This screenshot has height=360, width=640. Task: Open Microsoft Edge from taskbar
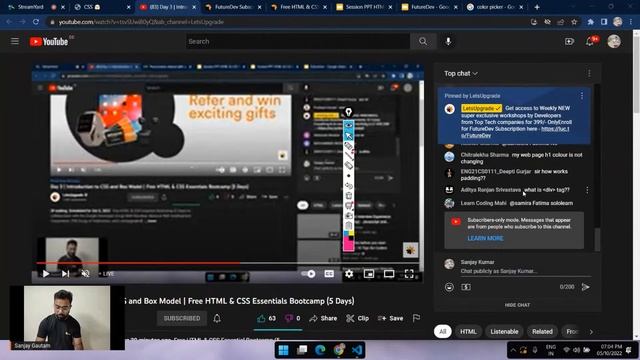pyautogui.click(x=320, y=350)
